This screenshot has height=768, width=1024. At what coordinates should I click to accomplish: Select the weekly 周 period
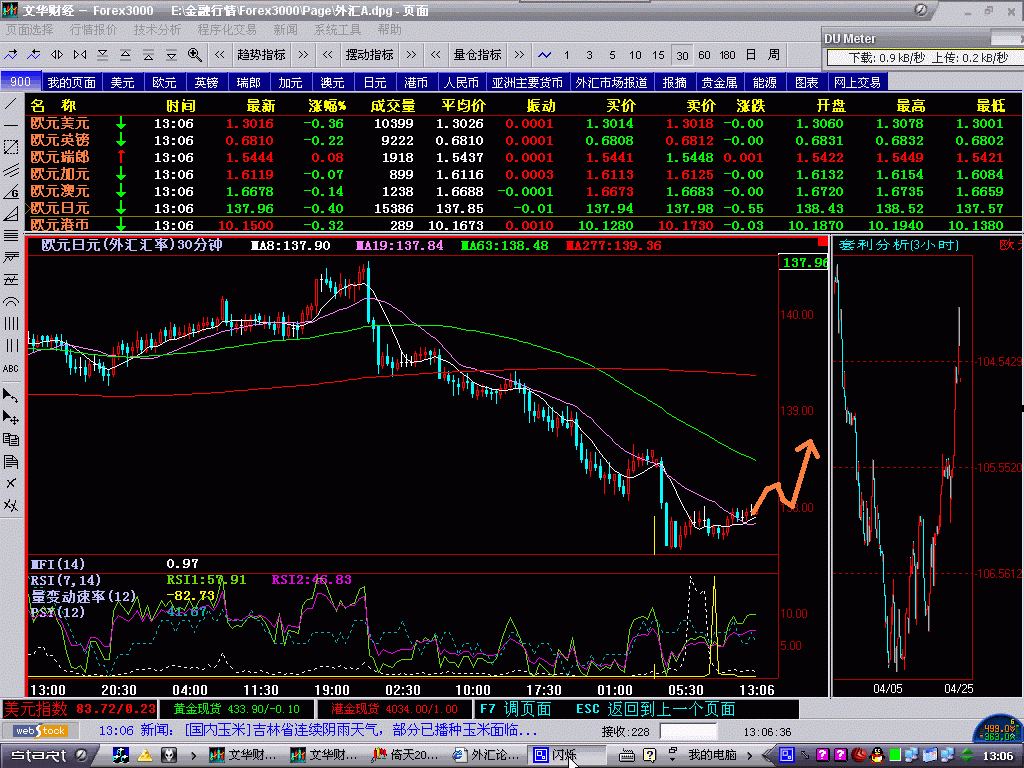774,56
